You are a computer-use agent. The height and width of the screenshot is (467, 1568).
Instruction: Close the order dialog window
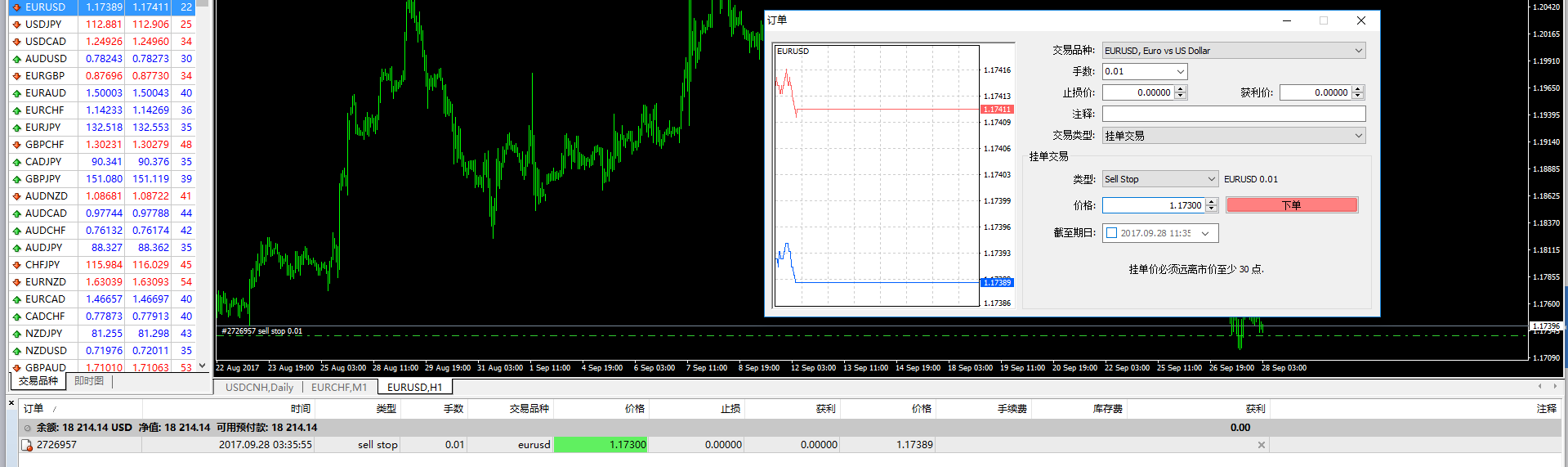pos(1361,20)
